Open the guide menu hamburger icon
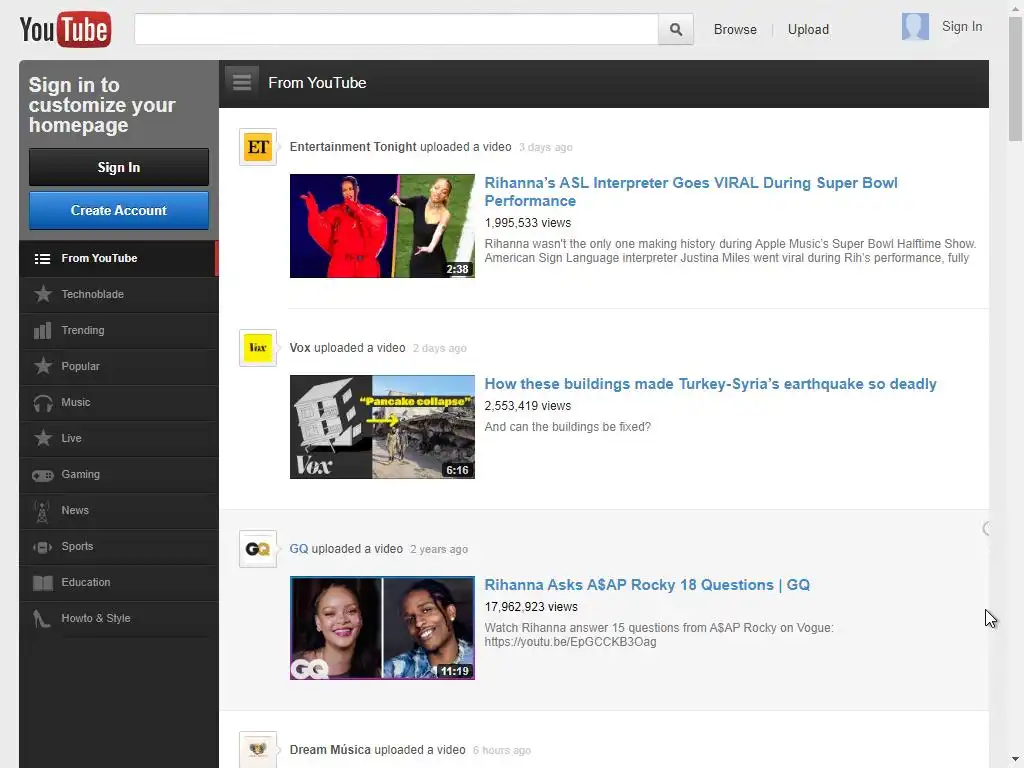Image resolution: width=1024 pixels, height=768 pixels. [x=242, y=83]
